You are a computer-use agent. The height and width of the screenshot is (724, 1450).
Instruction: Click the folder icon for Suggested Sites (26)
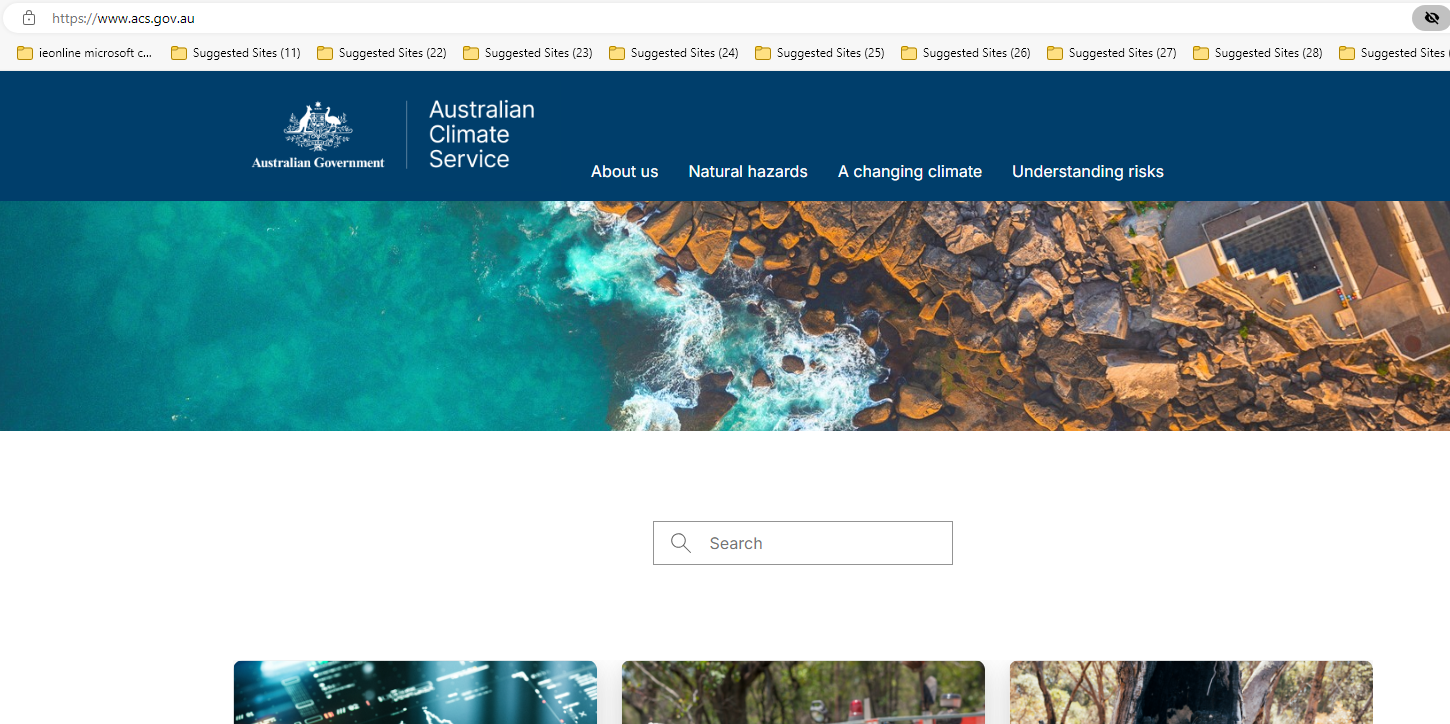[908, 52]
